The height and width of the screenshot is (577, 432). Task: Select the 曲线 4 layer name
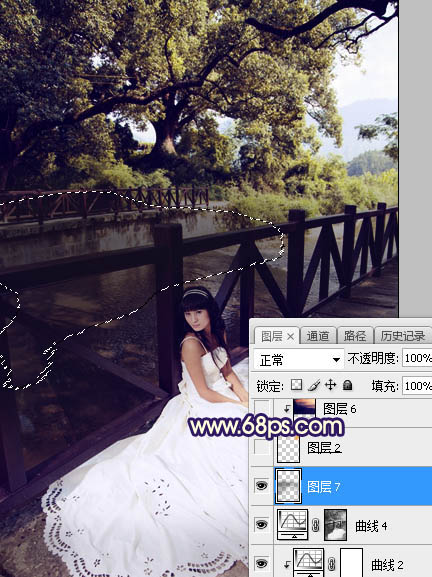click(x=371, y=526)
